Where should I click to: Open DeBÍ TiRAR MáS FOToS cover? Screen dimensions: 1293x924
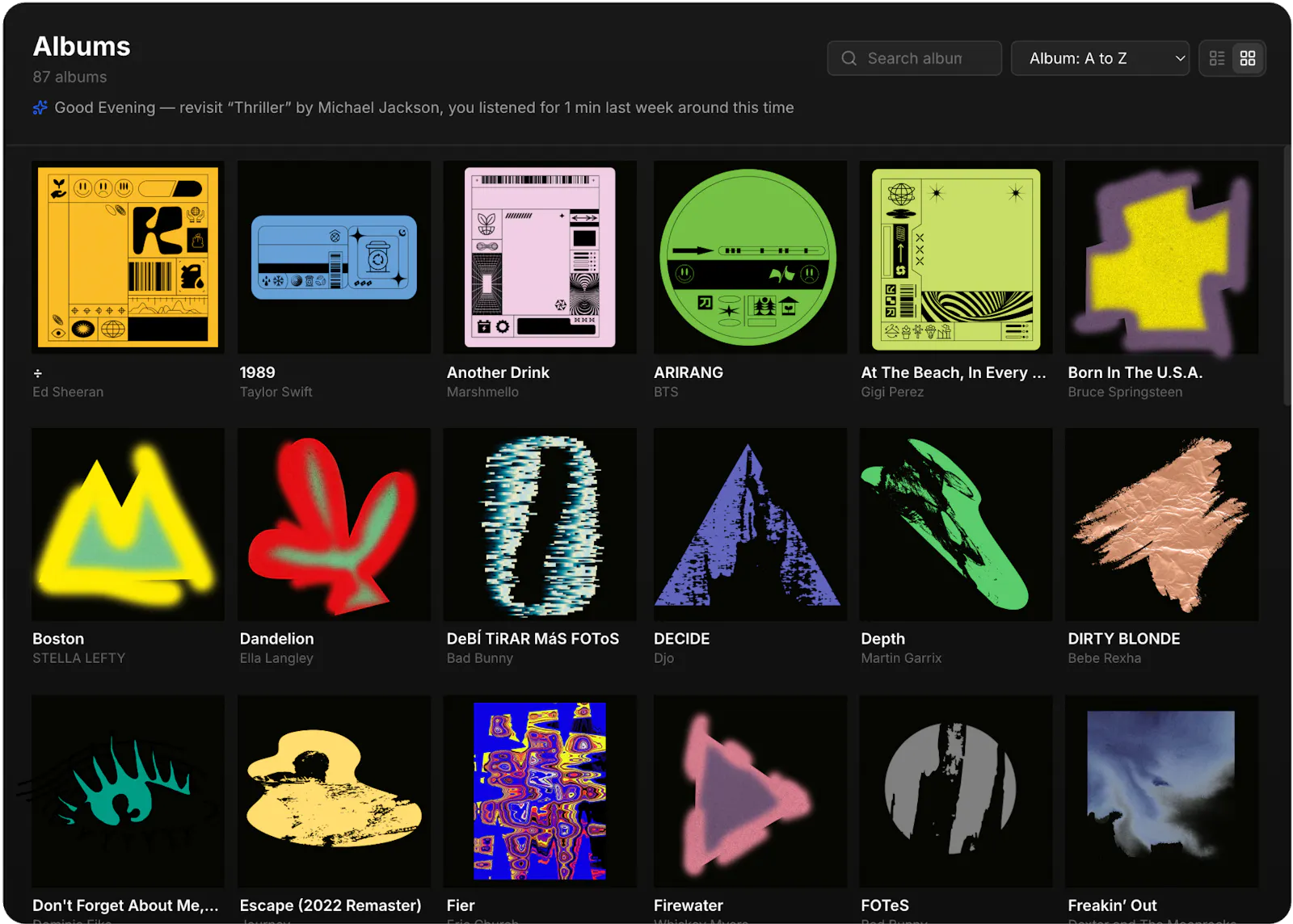click(540, 524)
